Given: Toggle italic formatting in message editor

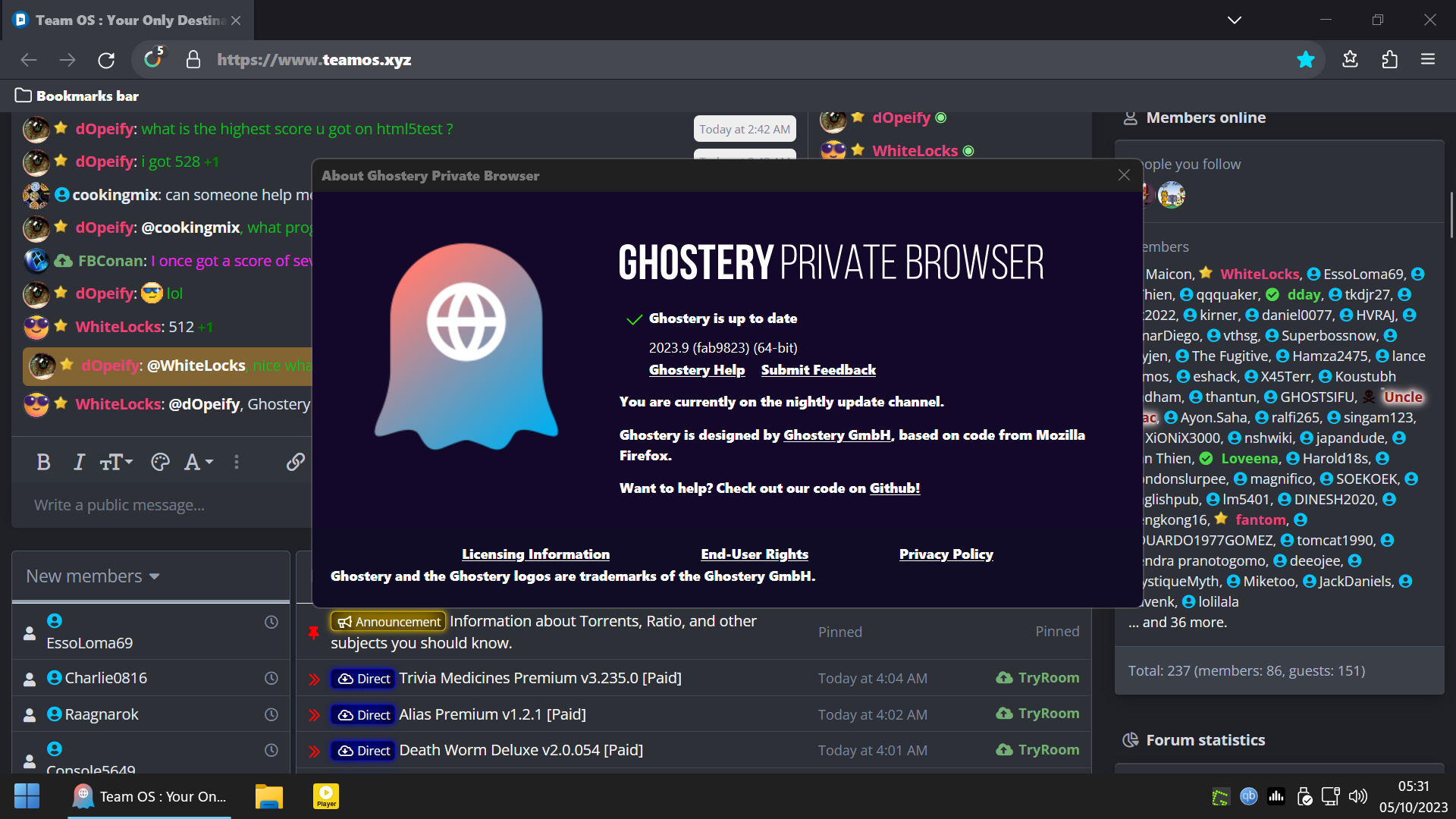Looking at the screenshot, I should pos(79,462).
